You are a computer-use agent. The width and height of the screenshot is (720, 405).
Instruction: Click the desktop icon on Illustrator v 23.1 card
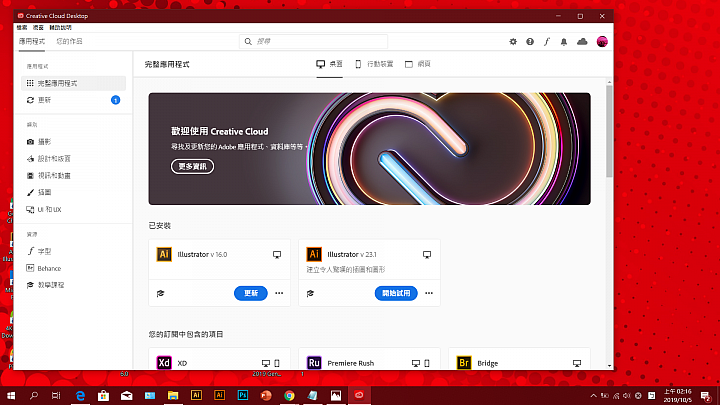[427, 254]
